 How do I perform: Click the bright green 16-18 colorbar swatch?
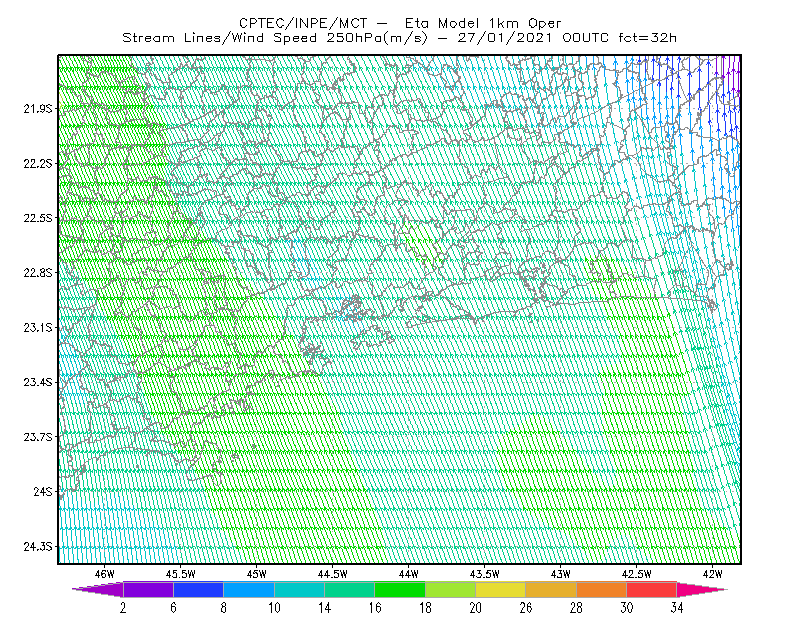(400, 589)
